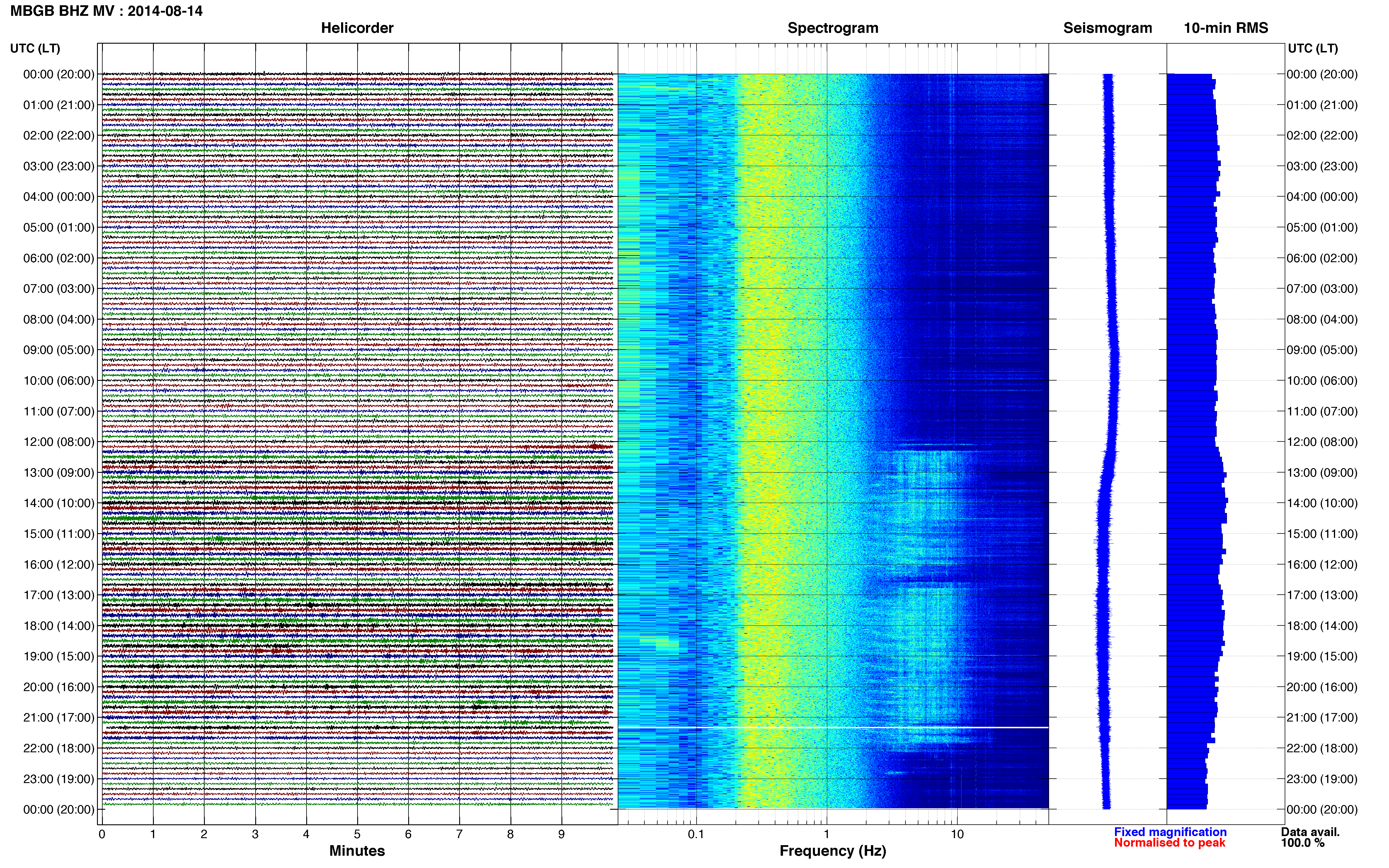Image resolution: width=1389 pixels, height=868 pixels.
Task: Select the 'Minutes' axis title
Action: [x=357, y=851]
